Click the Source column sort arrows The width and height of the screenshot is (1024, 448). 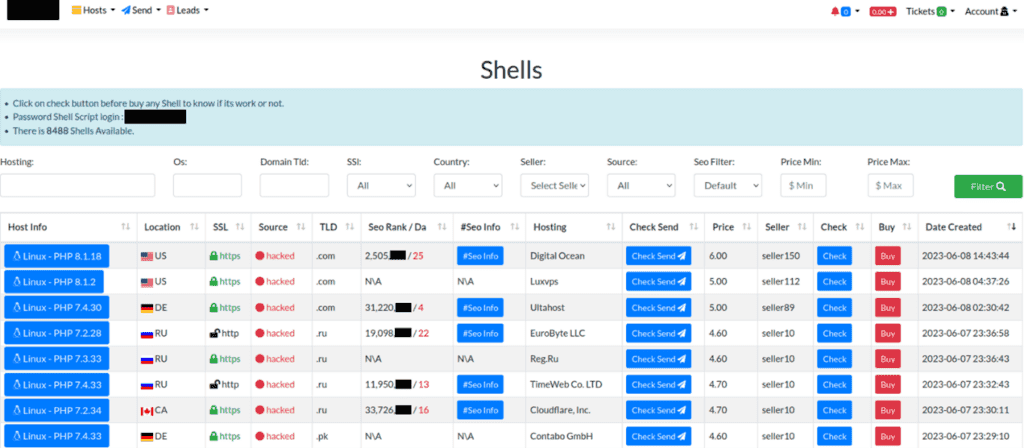[x=301, y=227]
